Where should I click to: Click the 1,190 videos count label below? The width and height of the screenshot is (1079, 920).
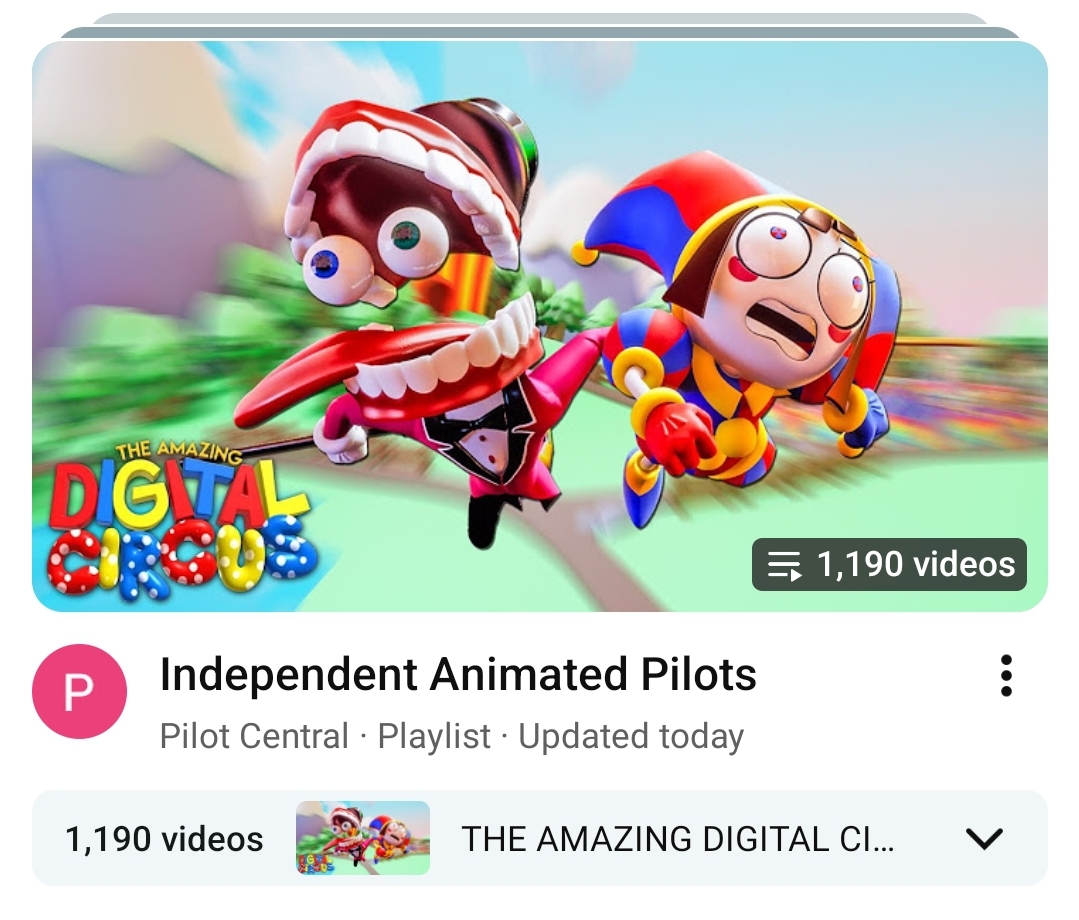tap(164, 839)
